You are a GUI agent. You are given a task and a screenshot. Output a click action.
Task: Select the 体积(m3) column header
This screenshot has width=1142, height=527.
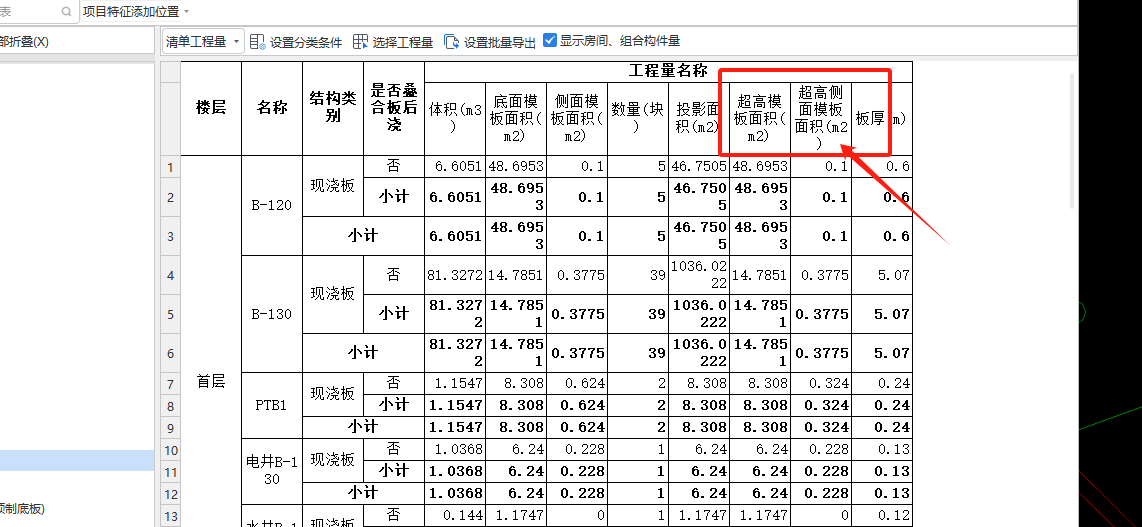pyautogui.click(x=455, y=119)
